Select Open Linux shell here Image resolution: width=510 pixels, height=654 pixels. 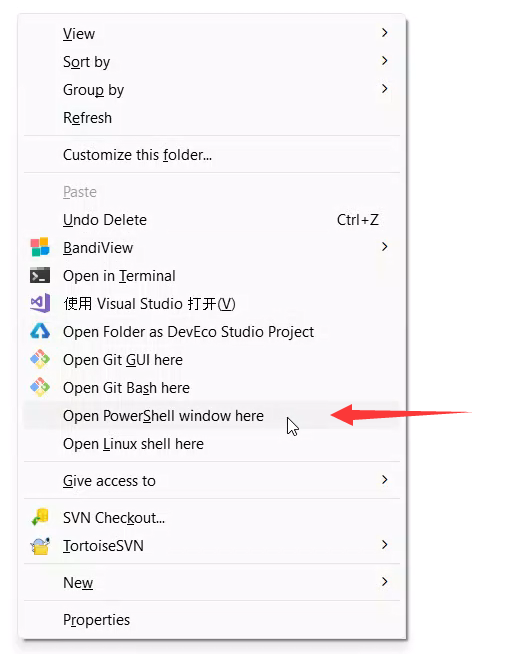pos(212,444)
